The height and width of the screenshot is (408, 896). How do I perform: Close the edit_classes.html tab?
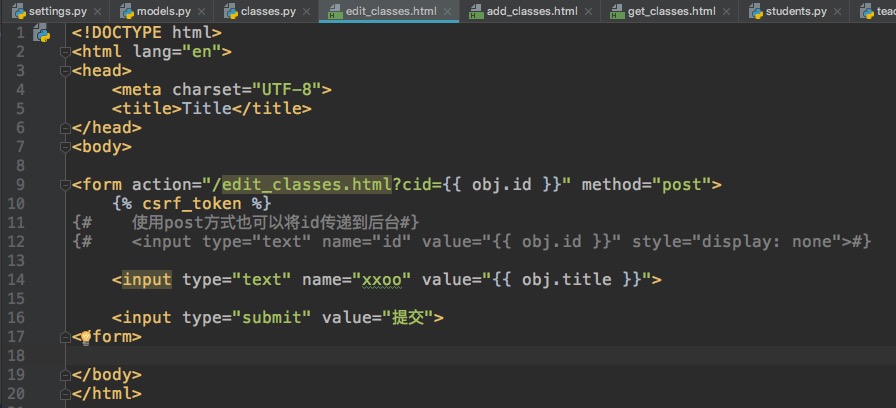tap(447, 11)
